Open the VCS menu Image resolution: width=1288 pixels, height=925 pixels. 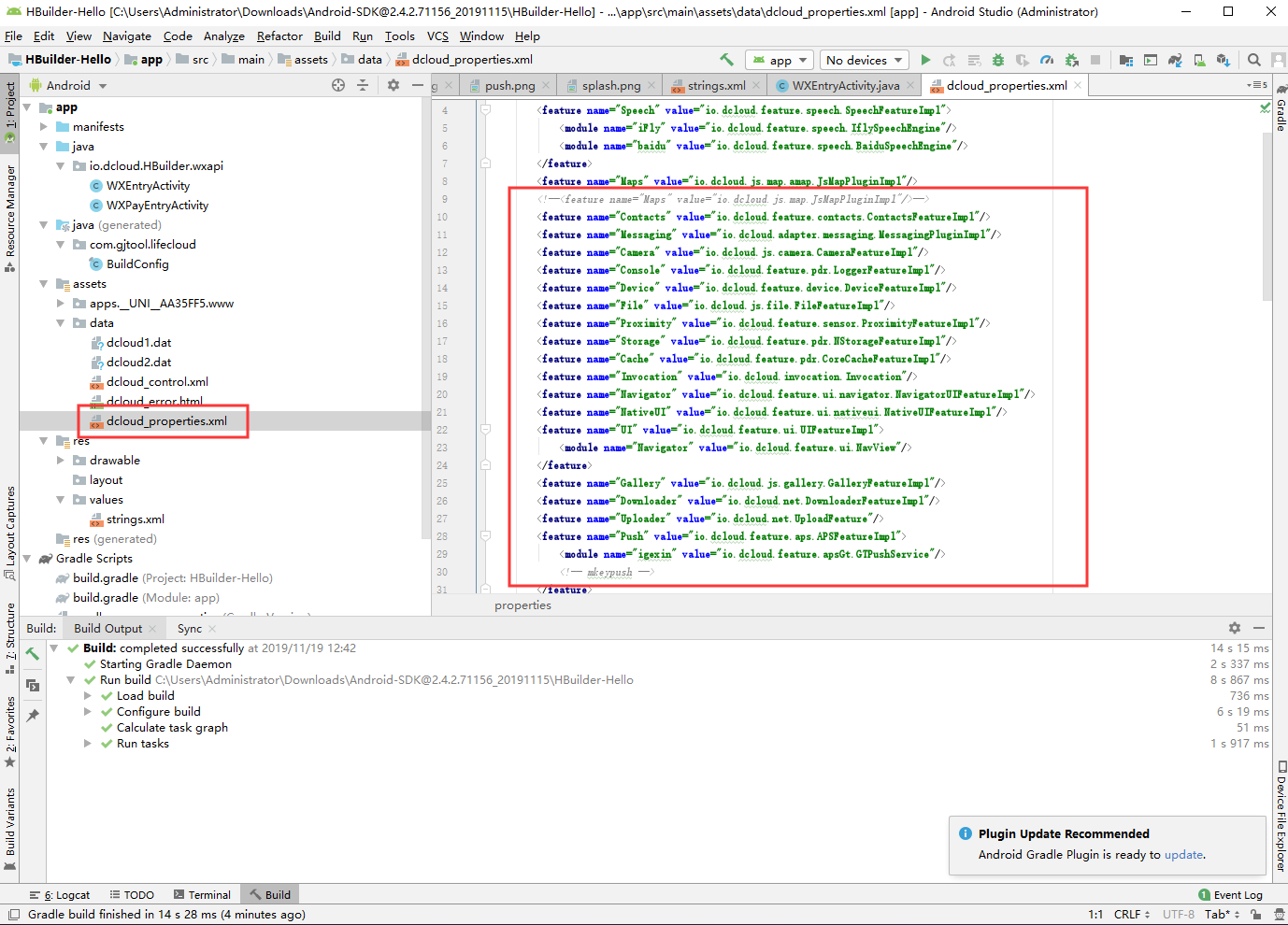437,36
